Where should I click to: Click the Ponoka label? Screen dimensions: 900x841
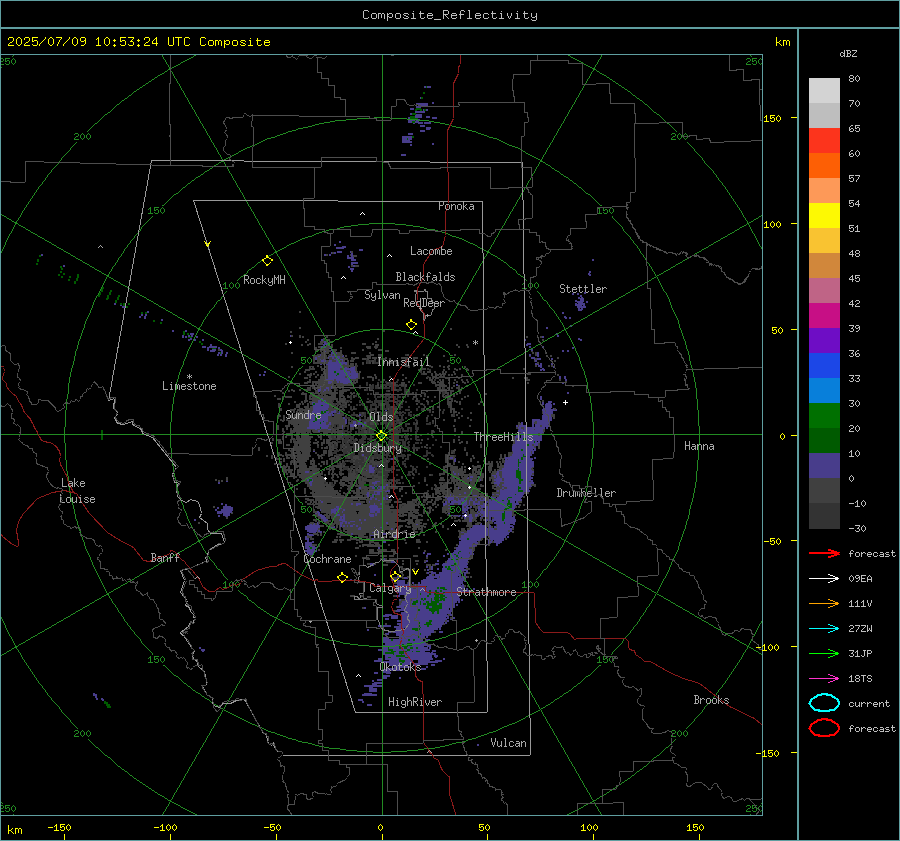coord(456,206)
